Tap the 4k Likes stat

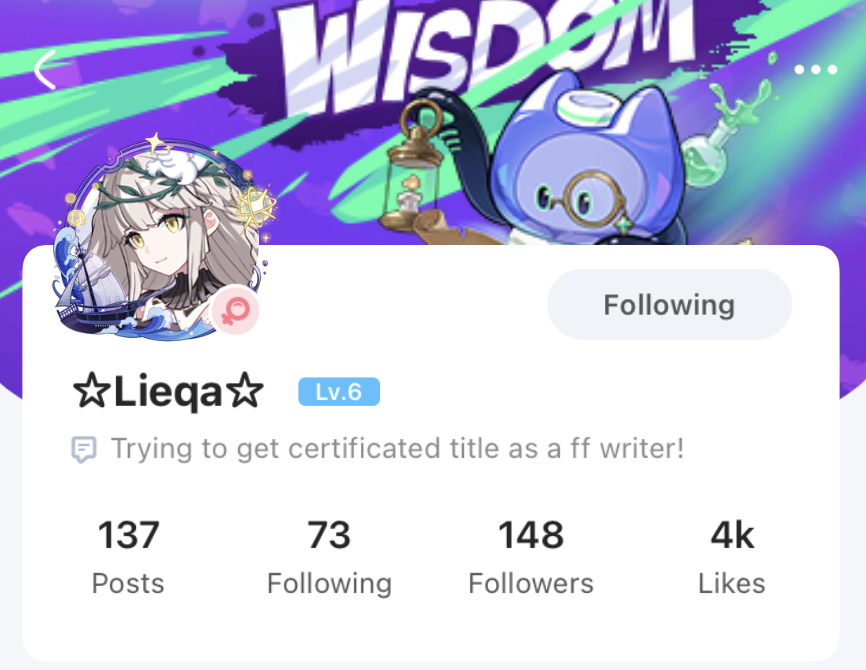(x=732, y=535)
